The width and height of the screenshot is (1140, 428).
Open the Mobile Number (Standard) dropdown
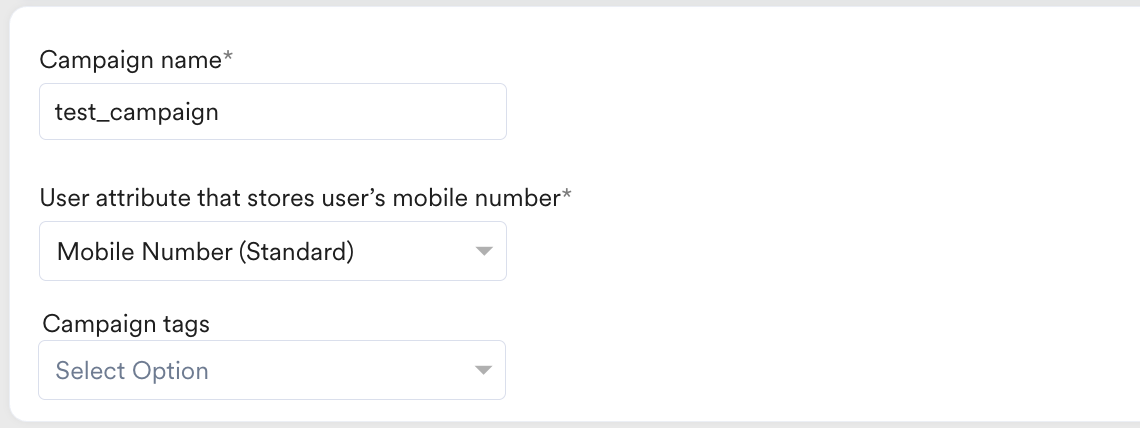(272, 251)
